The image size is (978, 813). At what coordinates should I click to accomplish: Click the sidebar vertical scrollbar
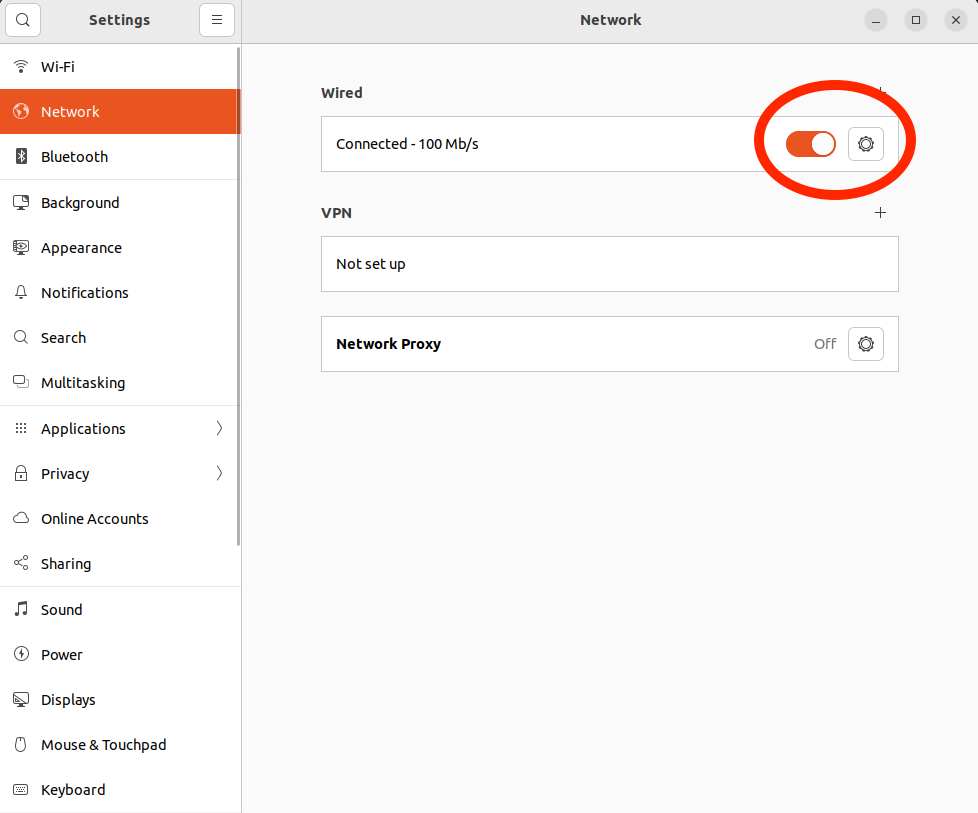(x=238, y=297)
